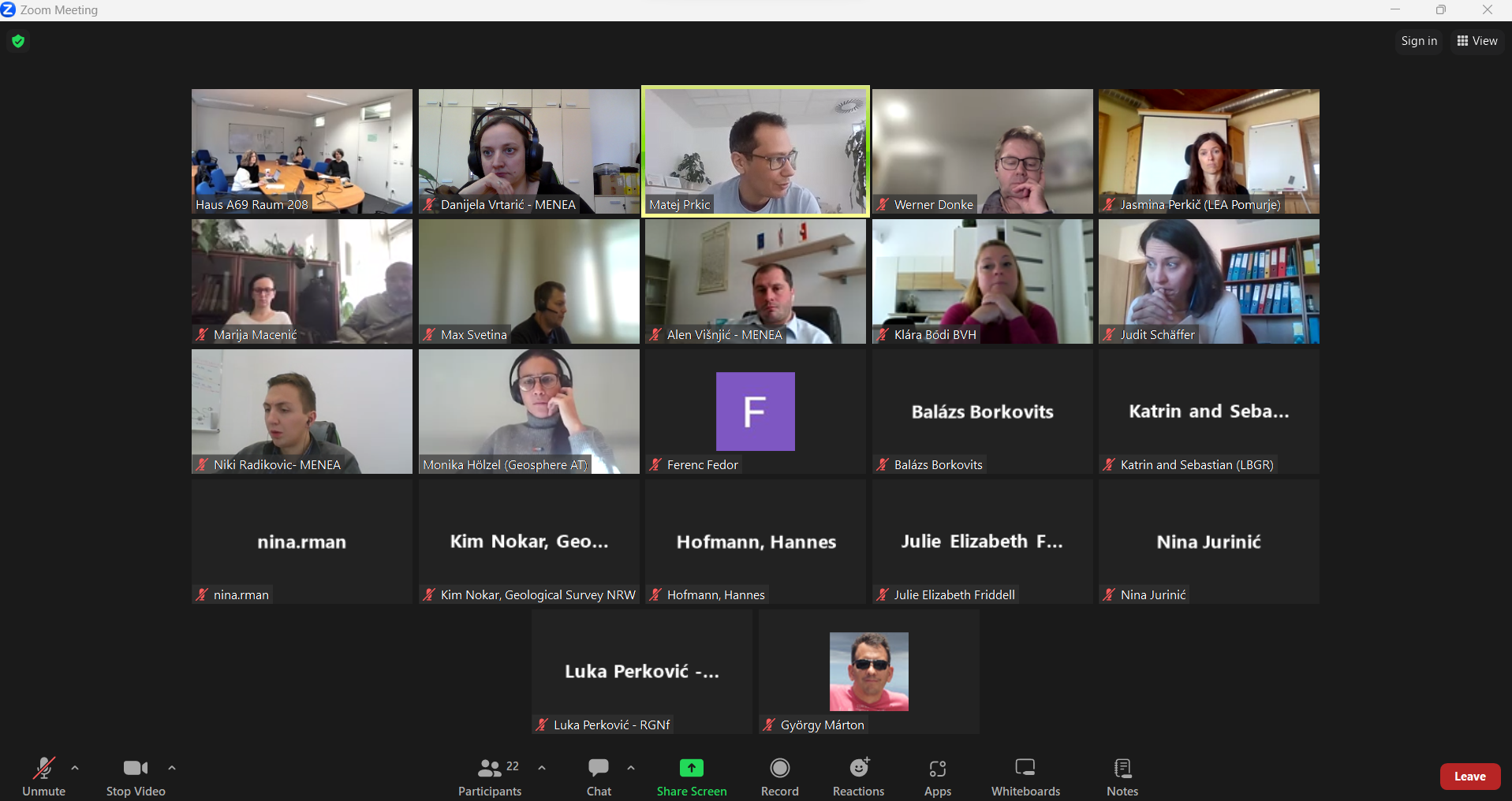Click the green Share Screen icon
Viewport: 1512px width, 801px height.
pyautogui.click(x=692, y=768)
